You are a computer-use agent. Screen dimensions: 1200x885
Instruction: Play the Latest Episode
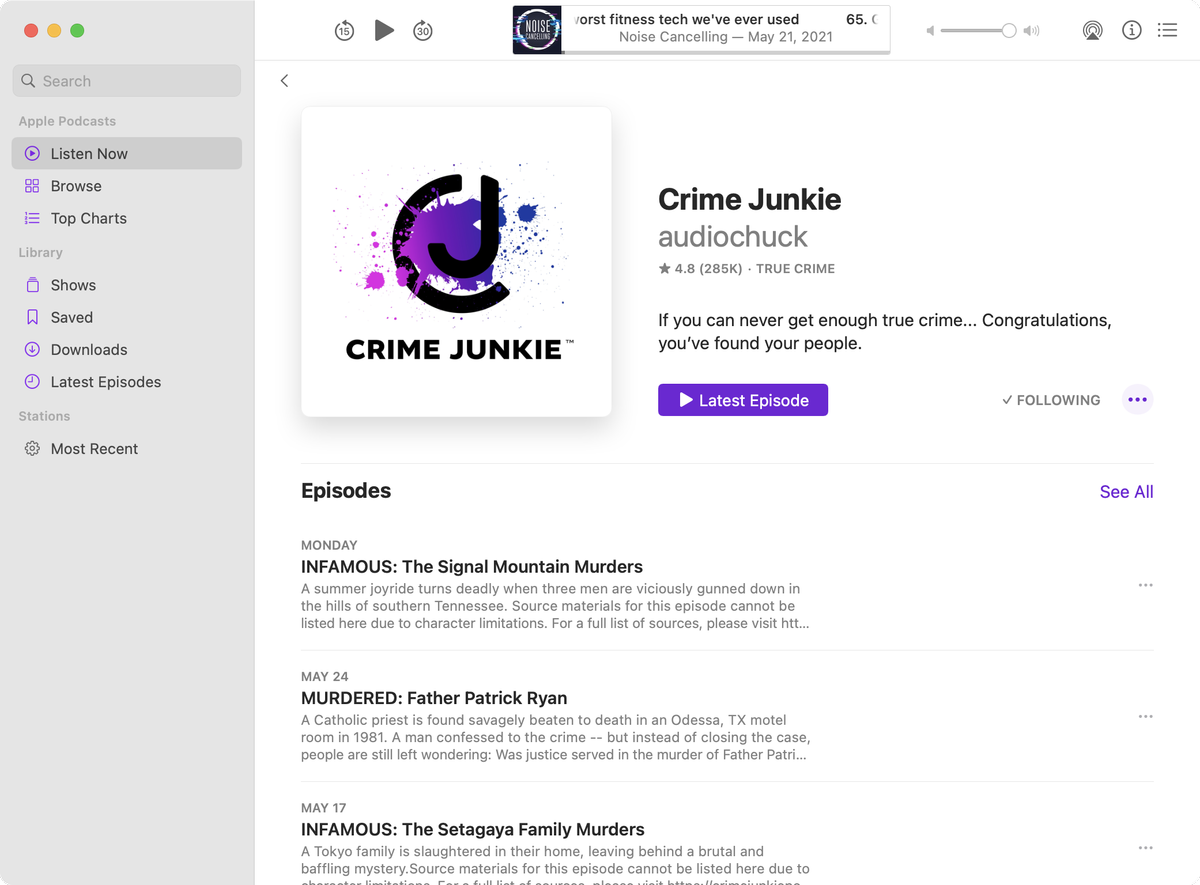pos(742,399)
